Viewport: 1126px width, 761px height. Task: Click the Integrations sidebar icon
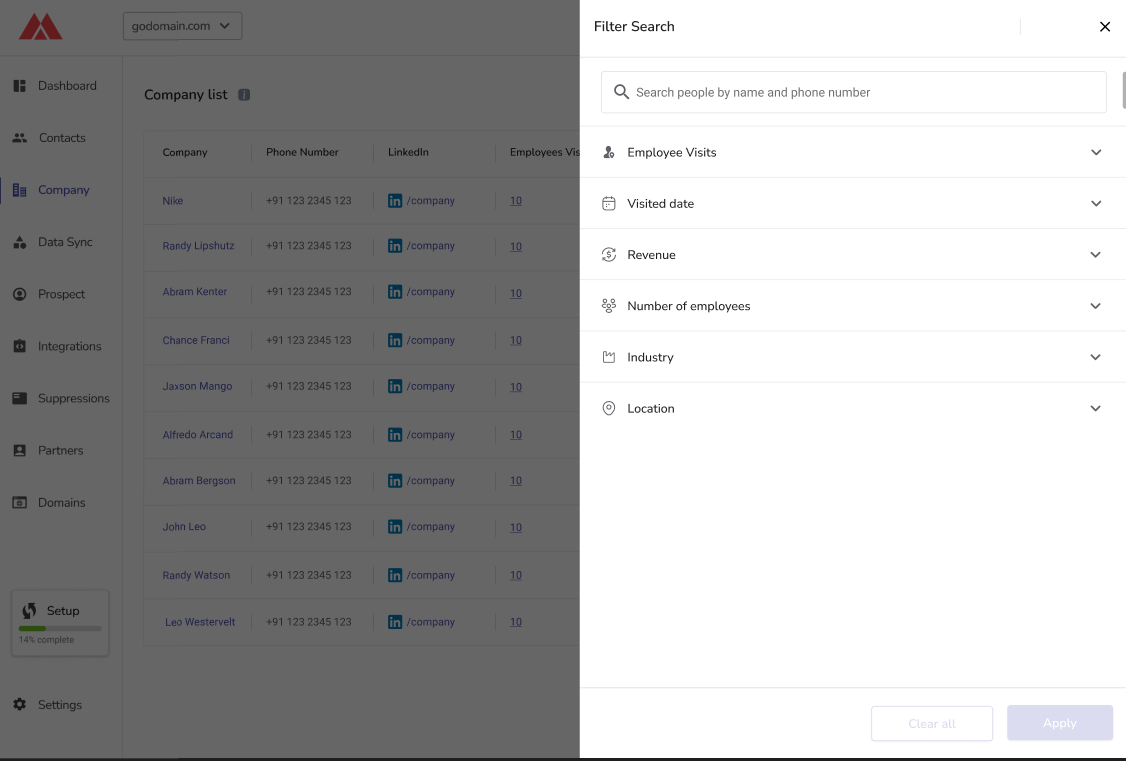point(19,346)
